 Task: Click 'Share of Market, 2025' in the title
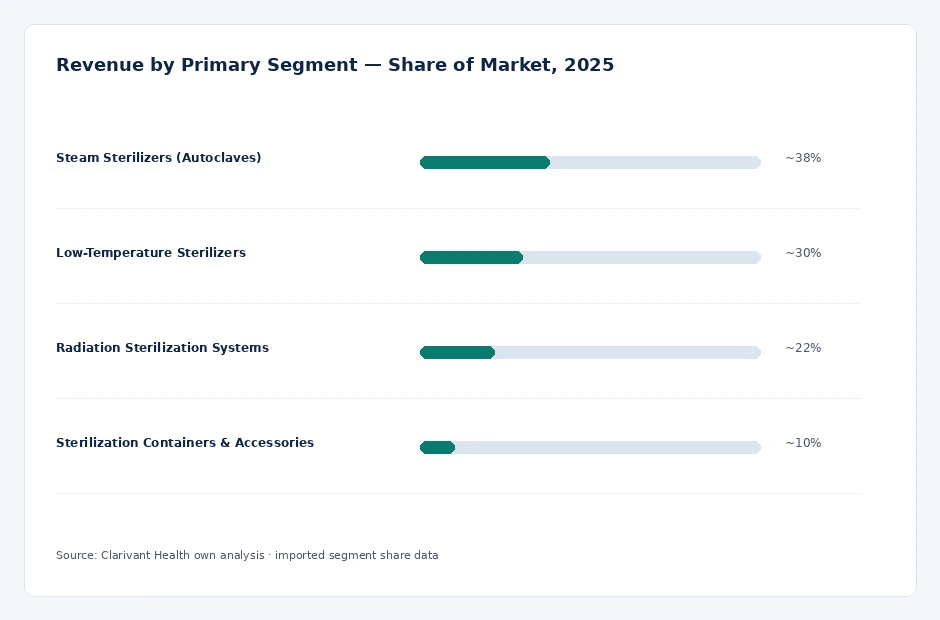[x=501, y=65]
